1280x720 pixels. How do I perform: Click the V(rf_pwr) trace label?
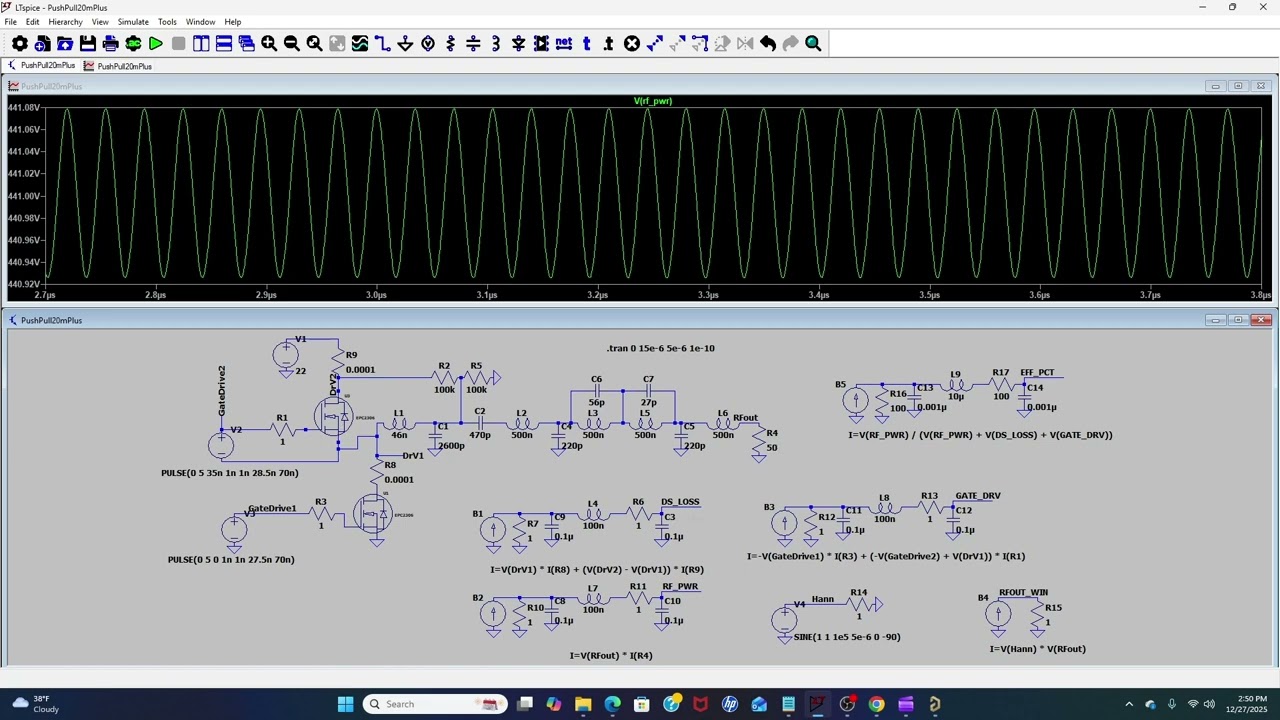coord(653,101)
